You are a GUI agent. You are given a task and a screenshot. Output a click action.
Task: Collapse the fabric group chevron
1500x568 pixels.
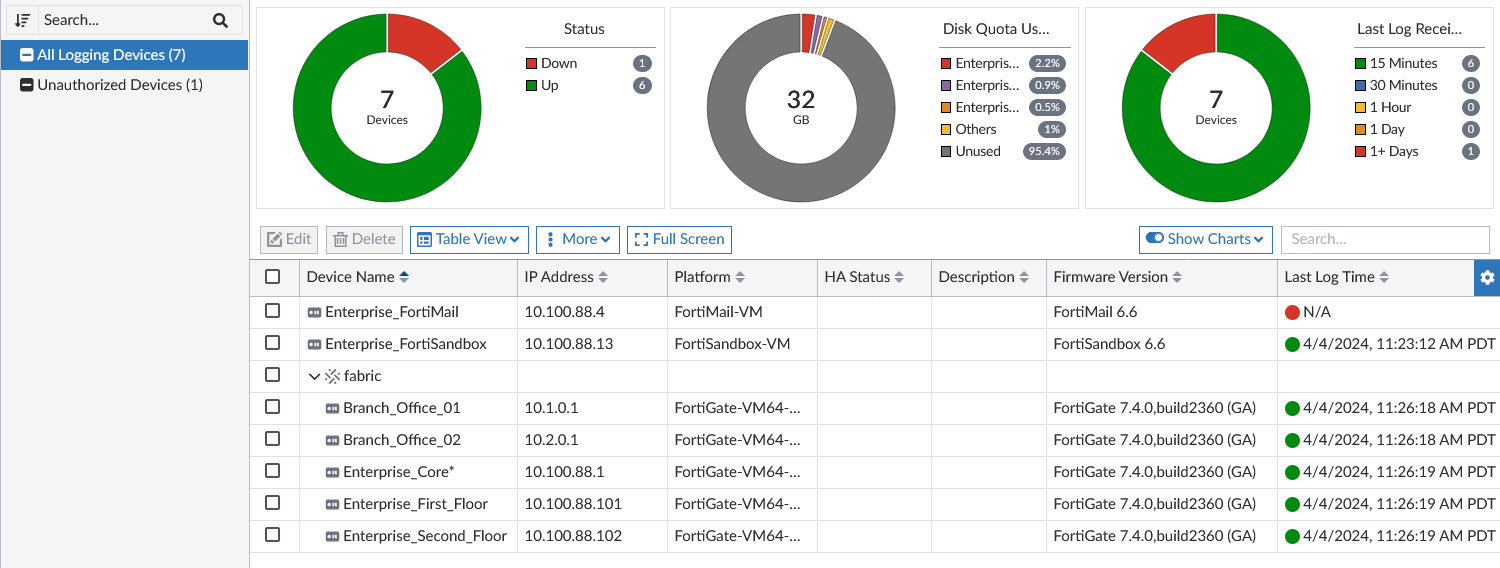314,377
